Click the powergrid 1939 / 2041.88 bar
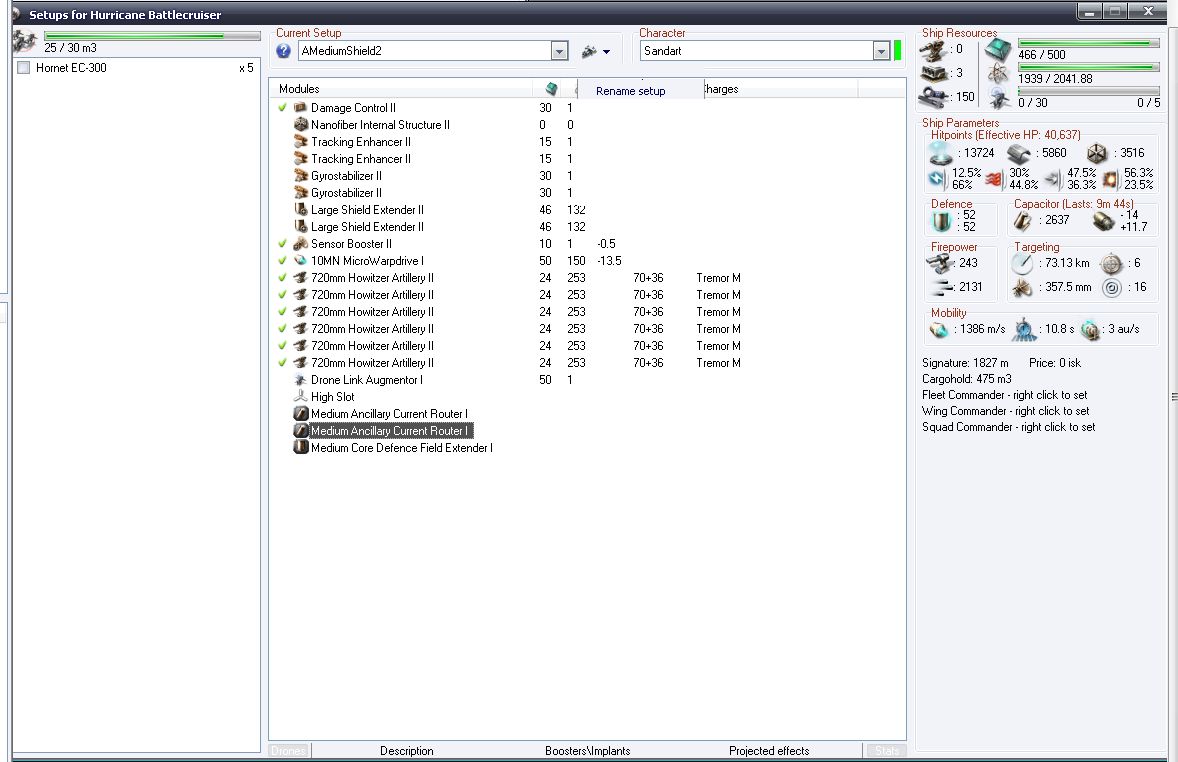This screenshot has height=762, width=1178. click(x=1089, y=68)
